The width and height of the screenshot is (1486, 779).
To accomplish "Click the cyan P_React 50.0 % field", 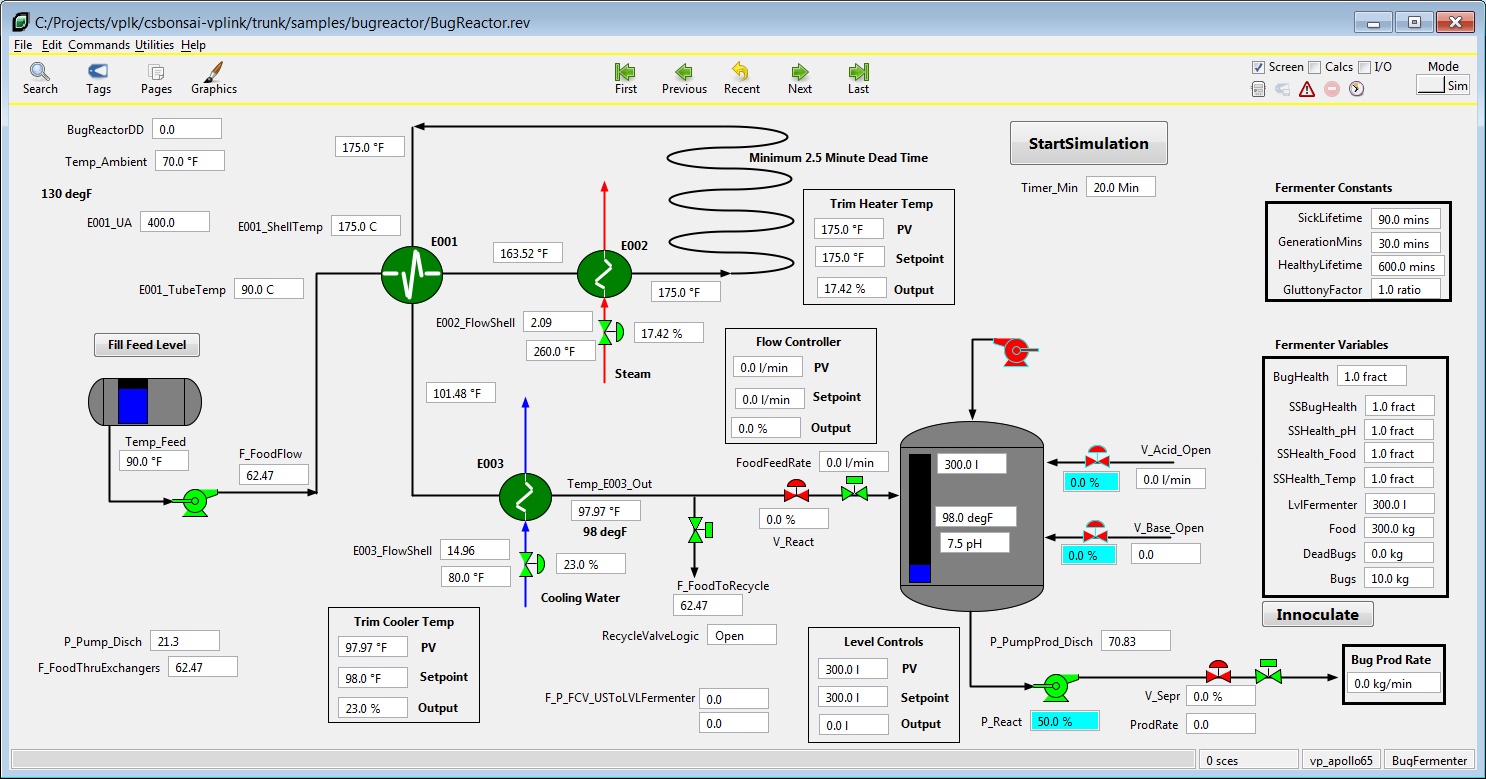I will (1064, 721).
